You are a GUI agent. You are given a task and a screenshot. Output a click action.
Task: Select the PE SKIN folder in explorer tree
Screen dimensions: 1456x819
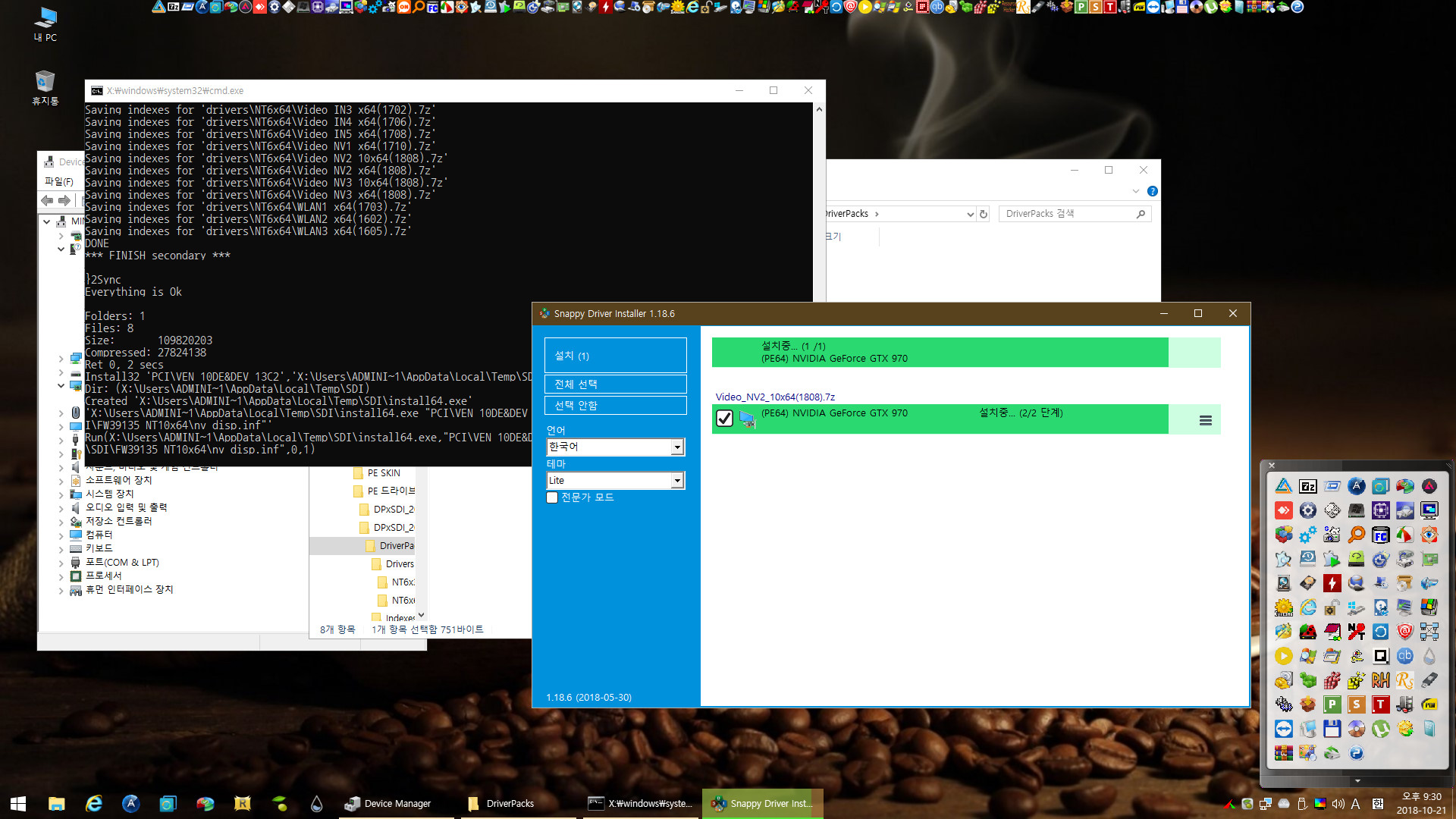coord(377,473)
